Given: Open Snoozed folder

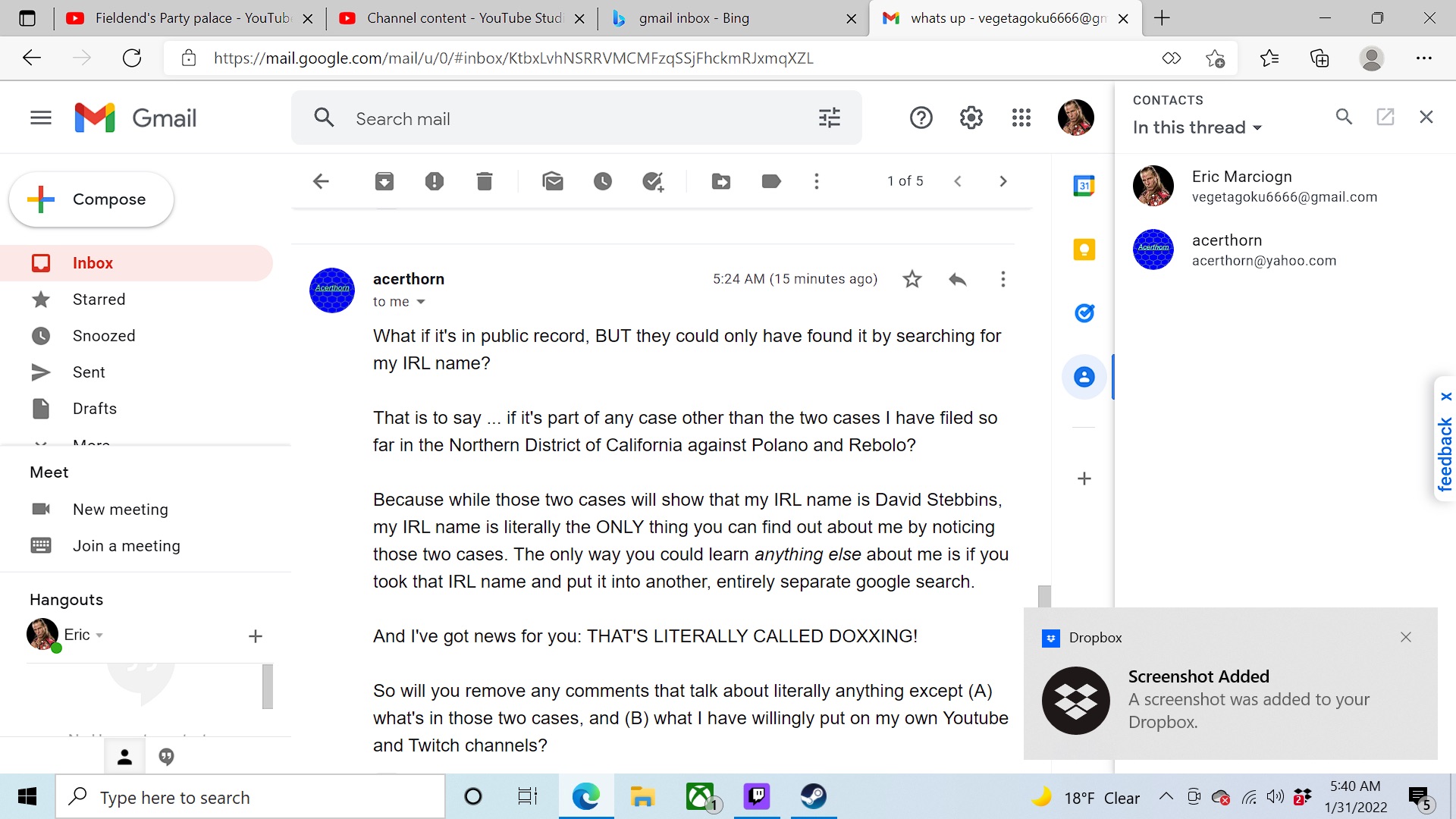Looking at the screenshot, I should pos(136,336).
